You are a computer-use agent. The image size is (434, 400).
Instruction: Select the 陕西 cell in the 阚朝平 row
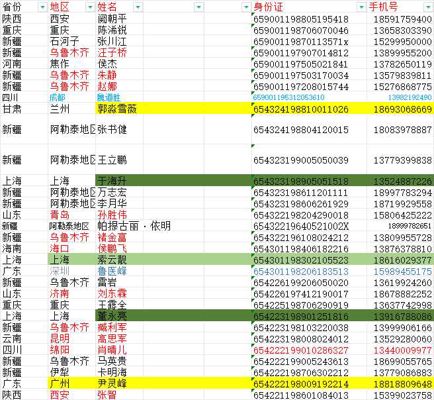click(x=24, y=19)
